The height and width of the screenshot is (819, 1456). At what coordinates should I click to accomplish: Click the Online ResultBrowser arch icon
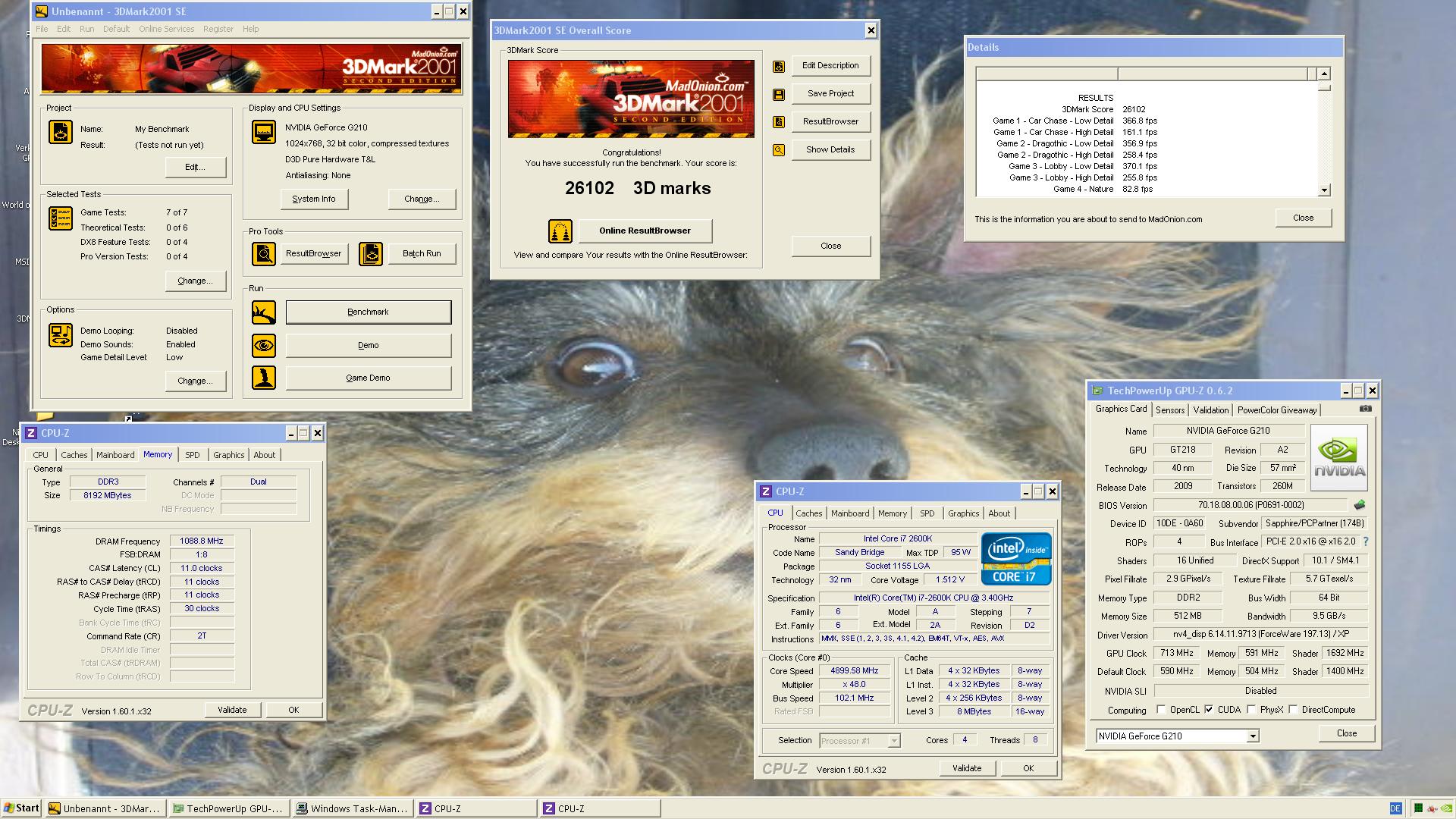coord(560,231)
